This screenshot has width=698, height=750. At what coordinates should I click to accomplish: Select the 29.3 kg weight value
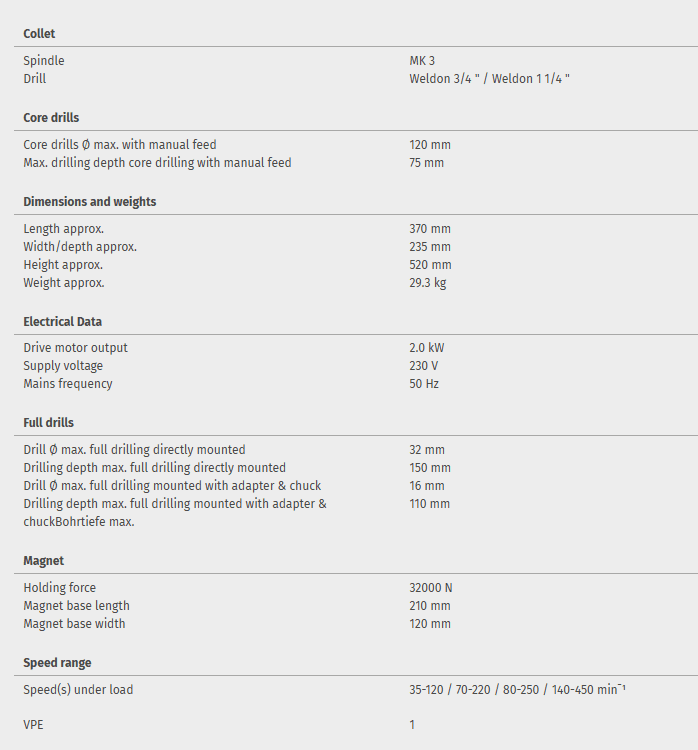427,283
